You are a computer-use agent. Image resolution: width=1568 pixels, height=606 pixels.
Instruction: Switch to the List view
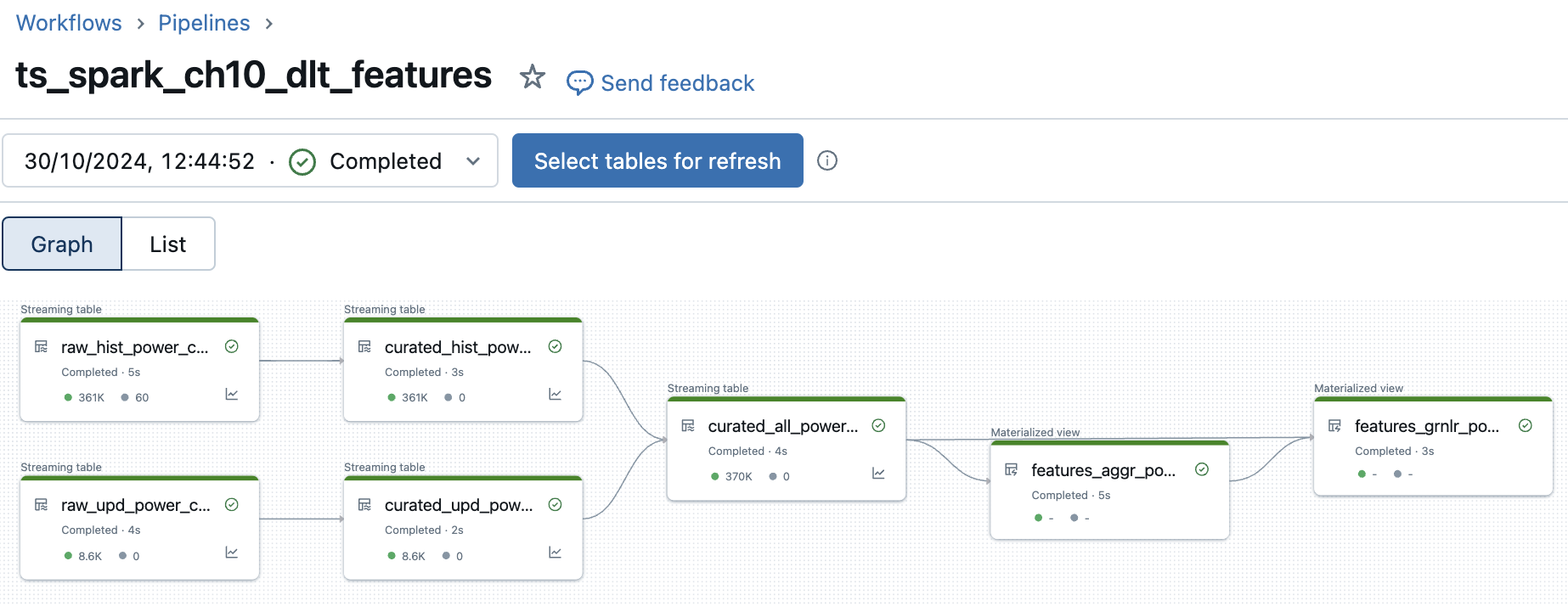point(168,244)
